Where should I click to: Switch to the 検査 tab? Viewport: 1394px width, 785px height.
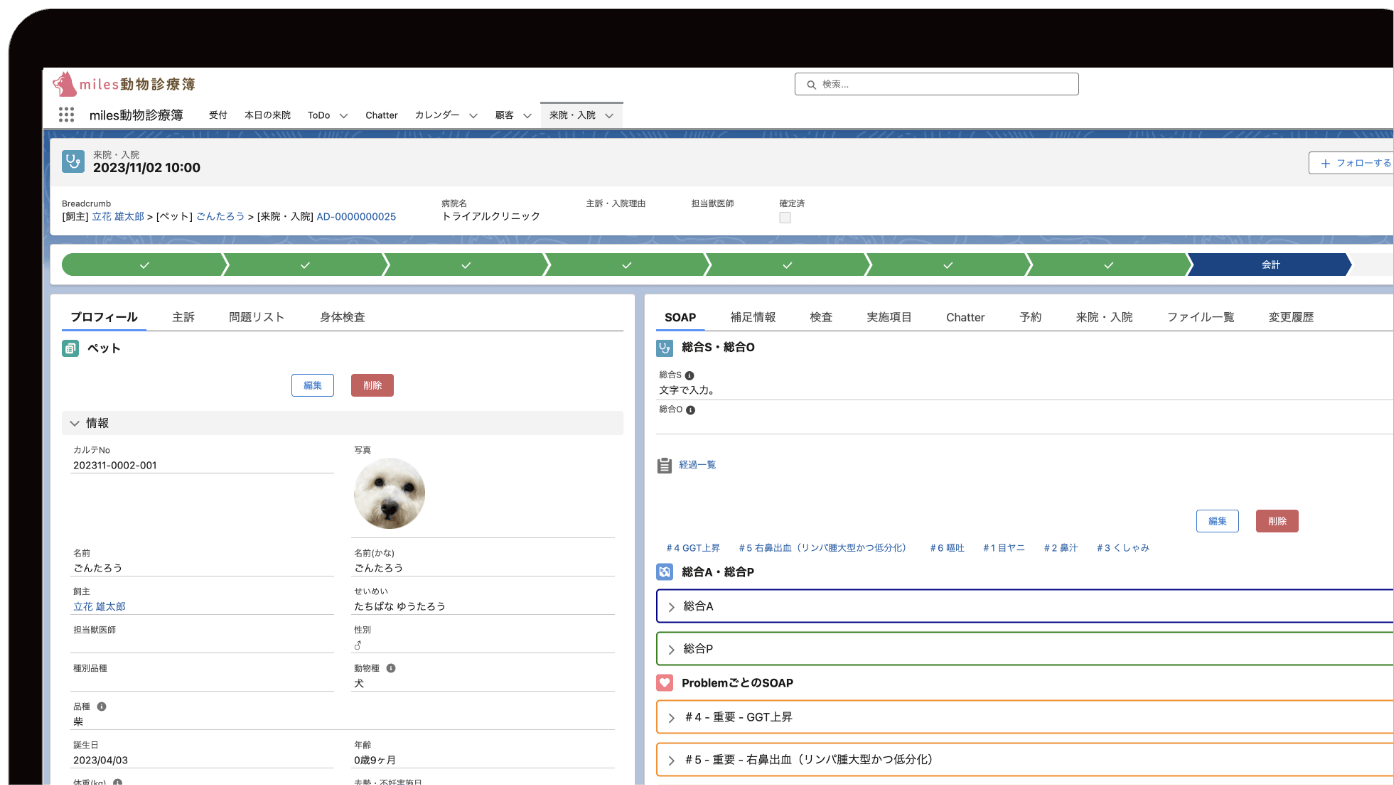click(821, 317)
